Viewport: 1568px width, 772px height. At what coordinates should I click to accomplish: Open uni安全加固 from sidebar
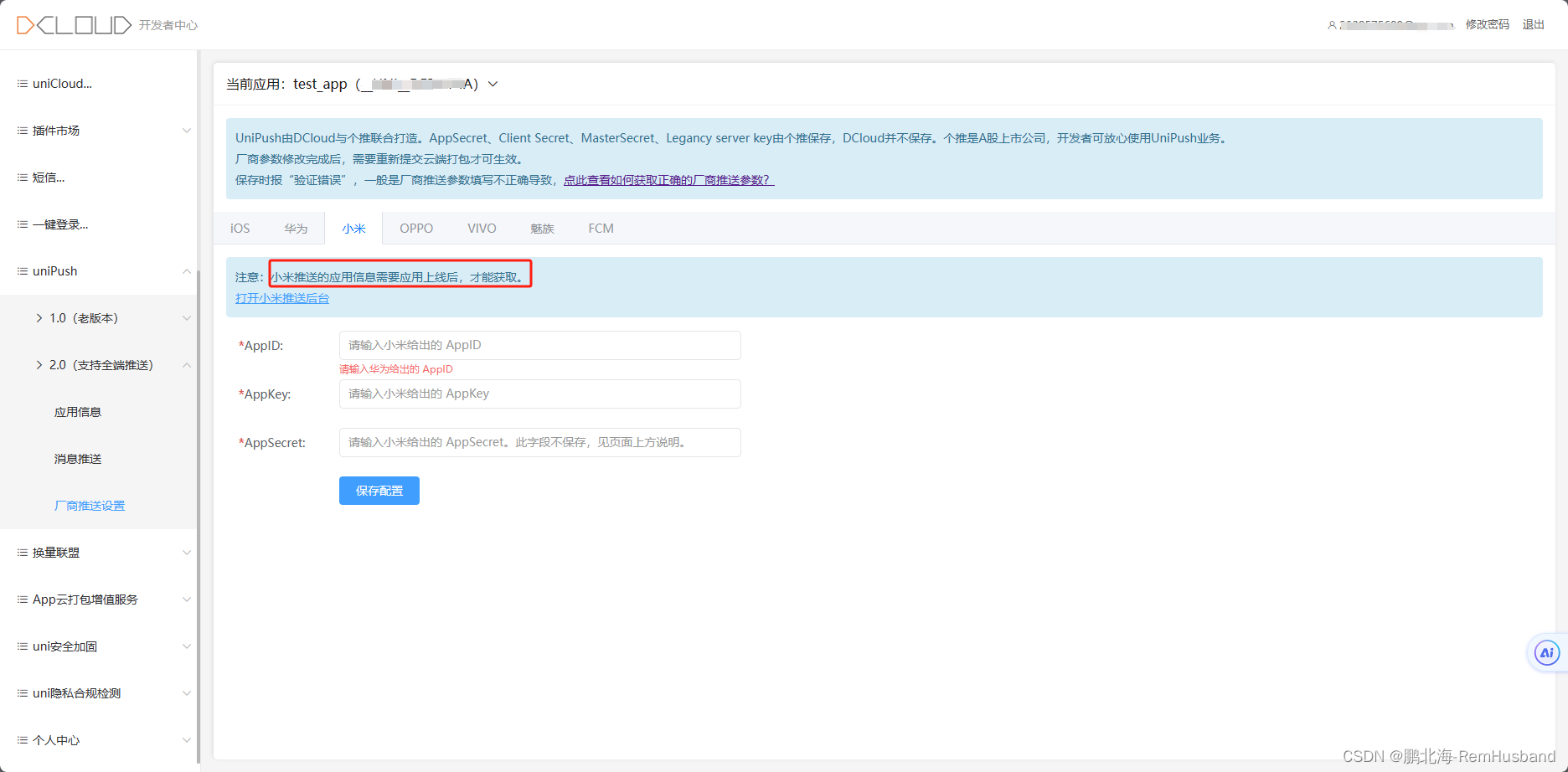[x=64, y=646]
